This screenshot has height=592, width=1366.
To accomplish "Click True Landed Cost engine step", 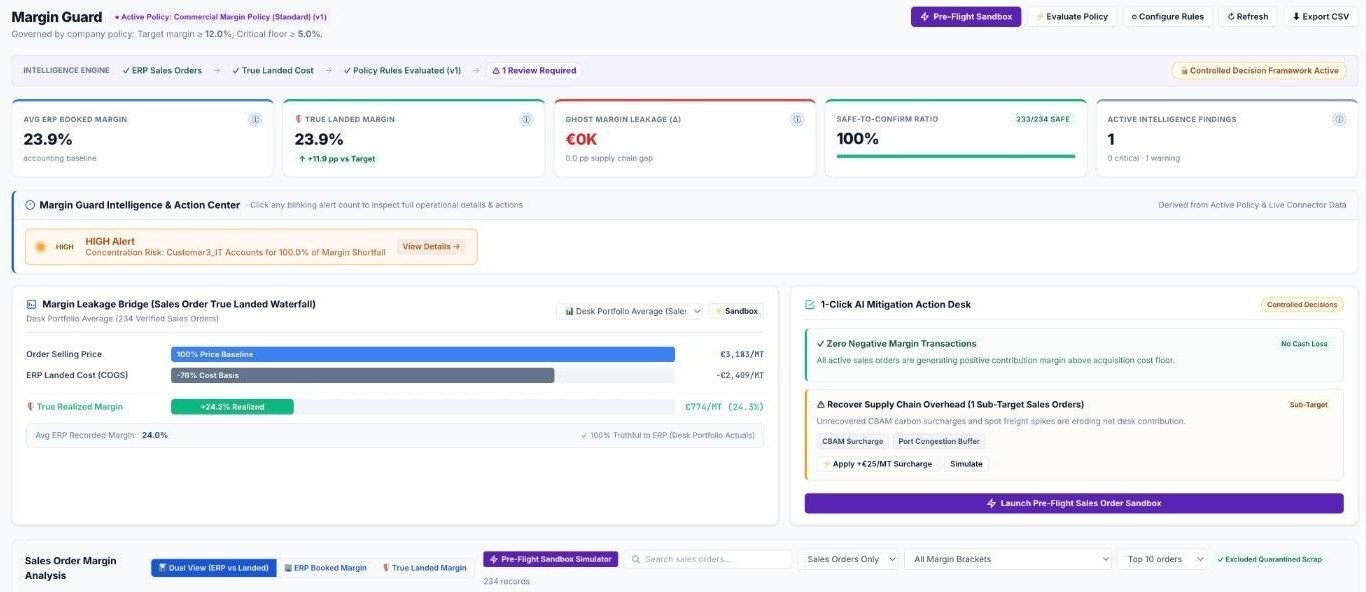I will [x=272, y=71].
